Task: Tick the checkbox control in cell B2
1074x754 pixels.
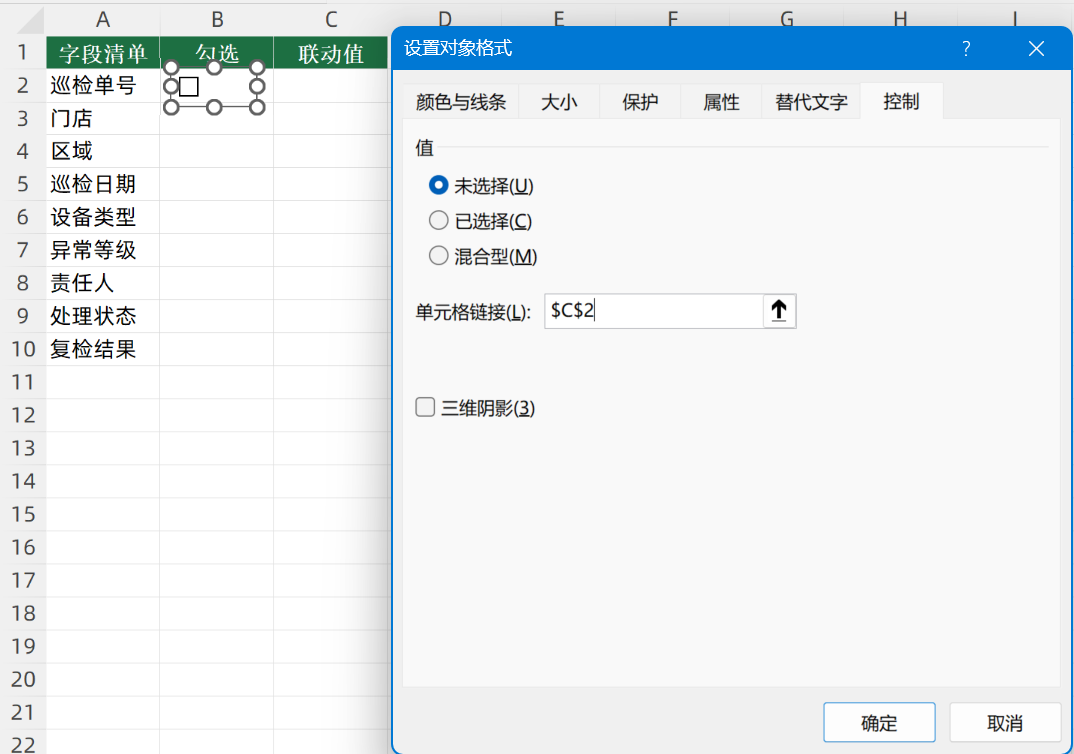Action: (189, 87)
